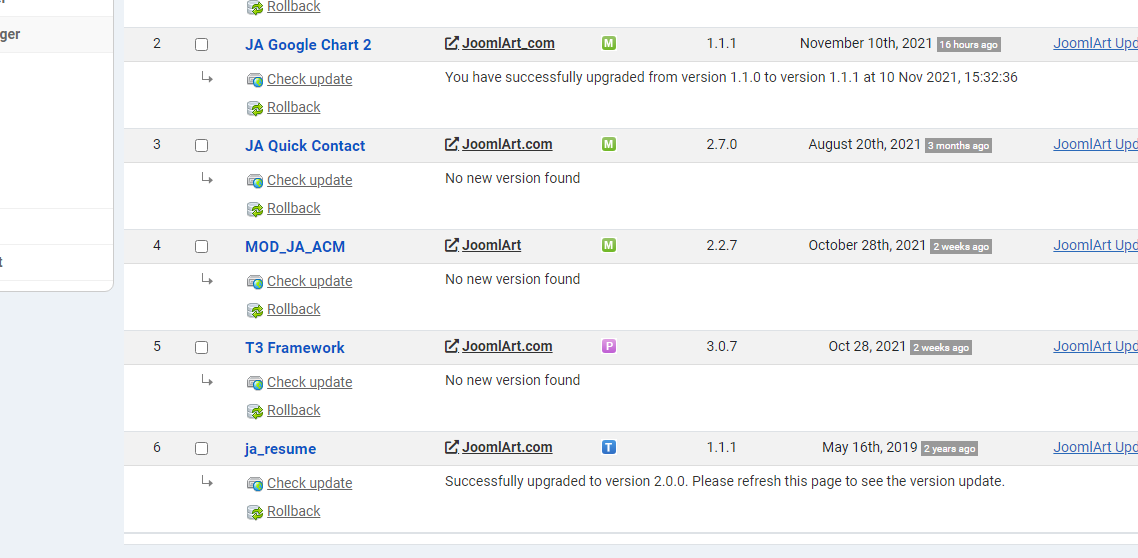This screenshot has height=558, width=1138.
Task: Select the JA Google Chart 2 checkbox
Action: point(201,45)
